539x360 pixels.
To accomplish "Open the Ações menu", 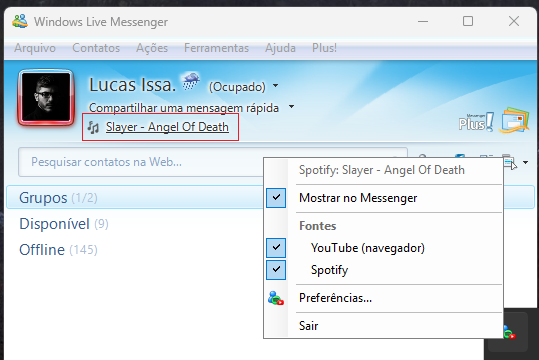I will (152, 48).
